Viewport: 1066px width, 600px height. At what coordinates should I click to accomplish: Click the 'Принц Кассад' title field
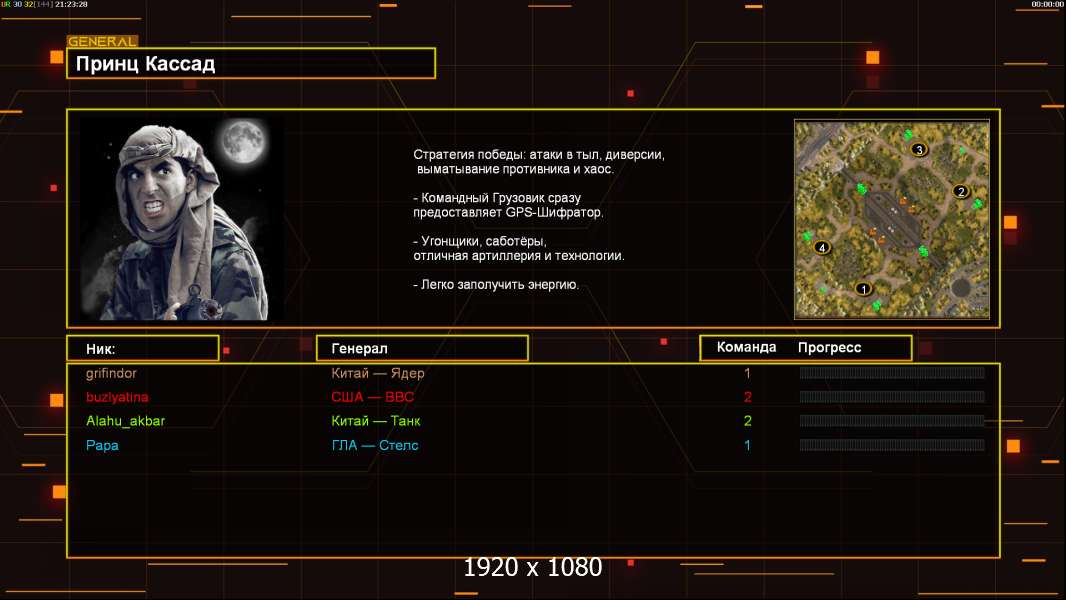pyautogui.click(x=251, y=63)
